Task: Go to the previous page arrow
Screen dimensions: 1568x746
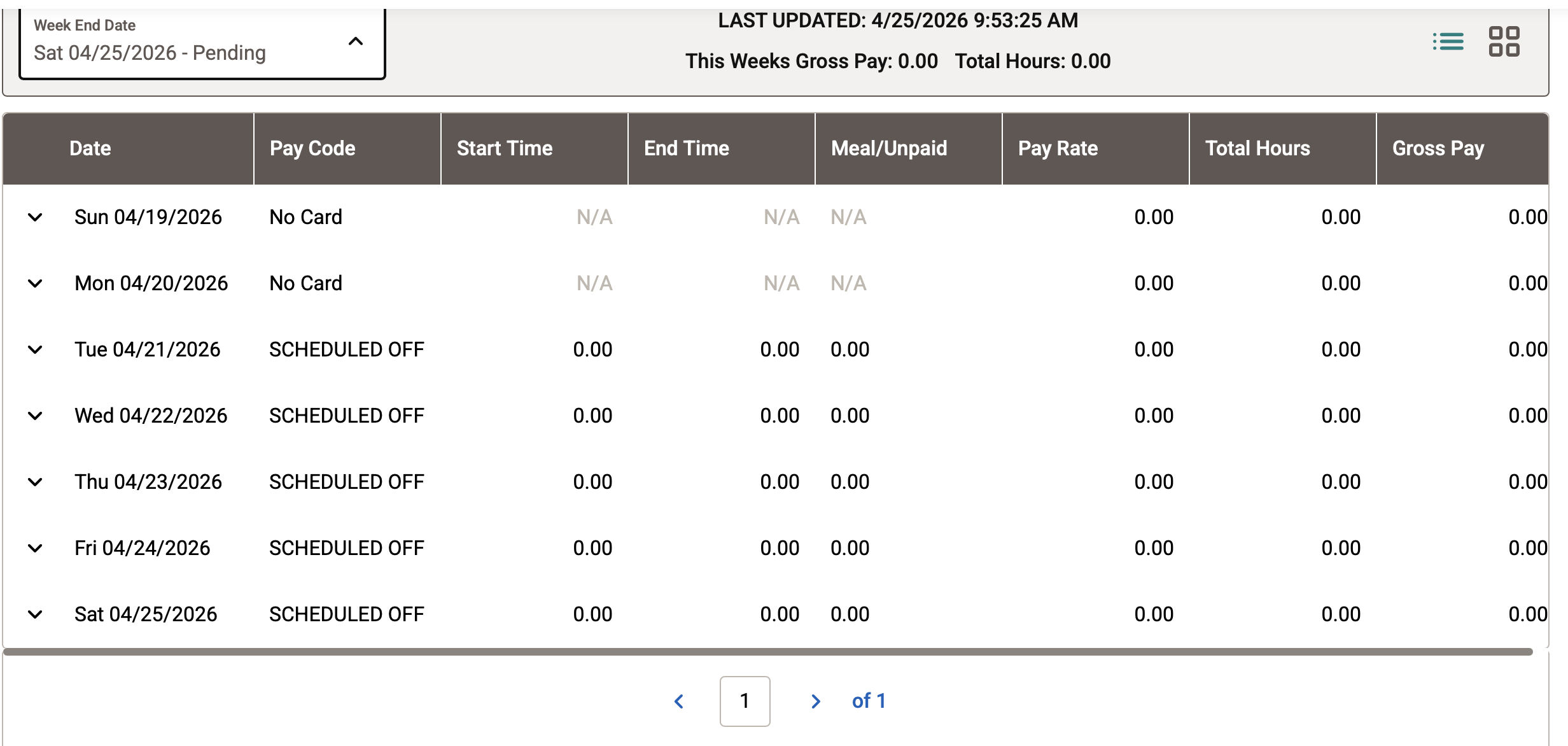Action: (679, 701)
